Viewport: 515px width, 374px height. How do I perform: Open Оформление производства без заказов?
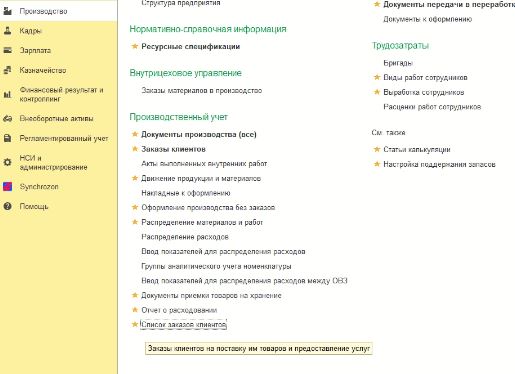[x=208, y=207]
